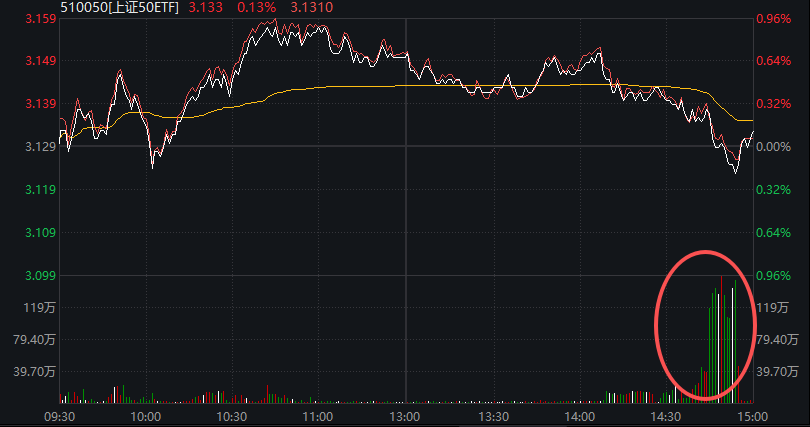The height and width of the screenshot is (427, 810).
Task: Select the 0.00% baseline label on right axis
Action: click(774, 147)
